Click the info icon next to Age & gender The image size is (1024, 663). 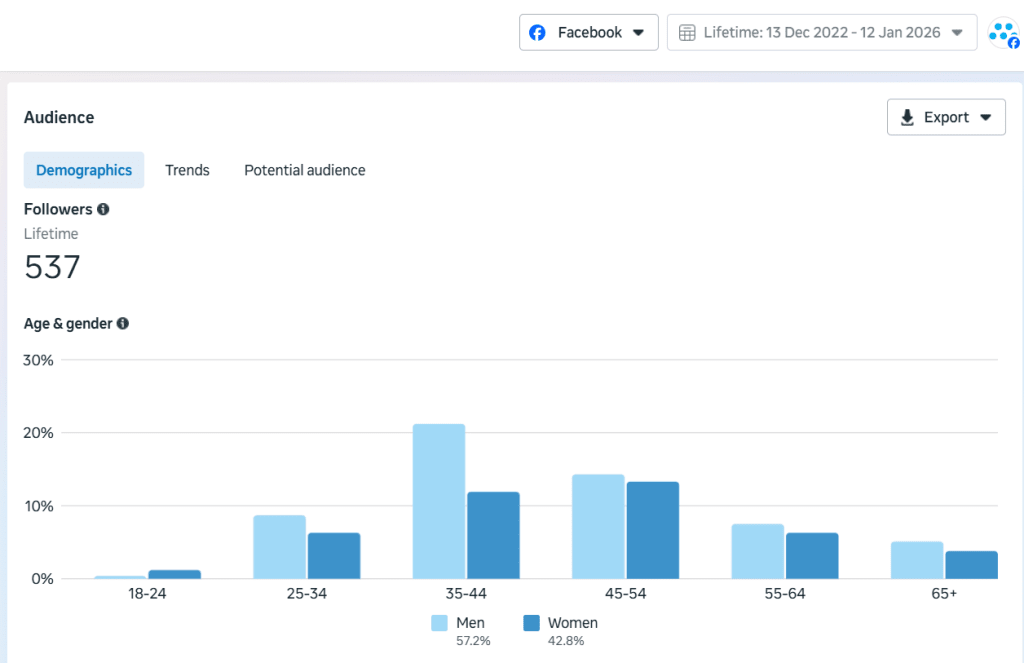pyautogui.click(x=123, y=324)
